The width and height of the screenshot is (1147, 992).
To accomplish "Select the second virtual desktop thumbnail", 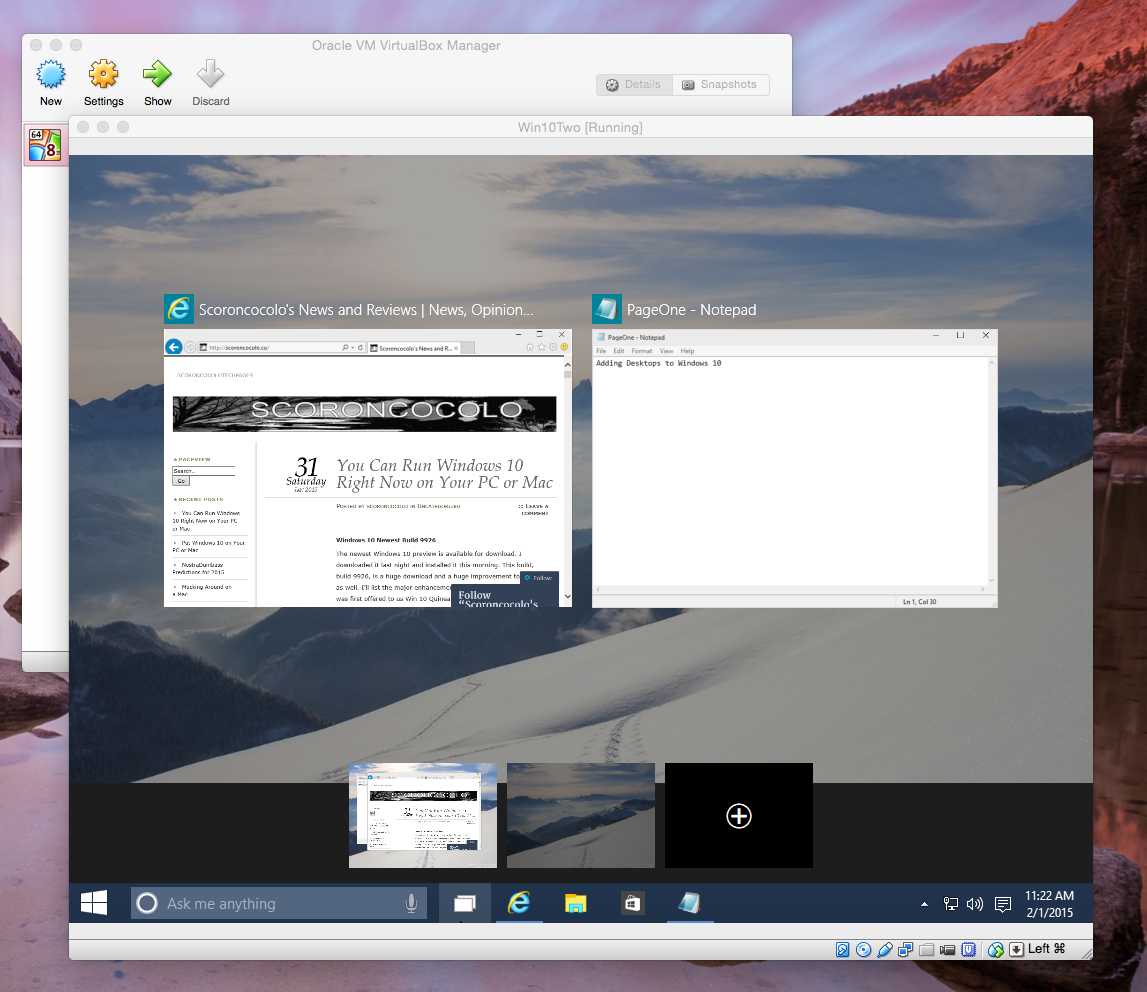I will pyautogui.click(x=580, y=815).
